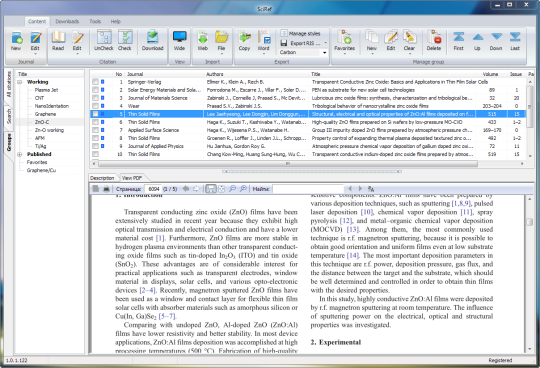
Task: Move to First position
Action: [x=458, y=37]
